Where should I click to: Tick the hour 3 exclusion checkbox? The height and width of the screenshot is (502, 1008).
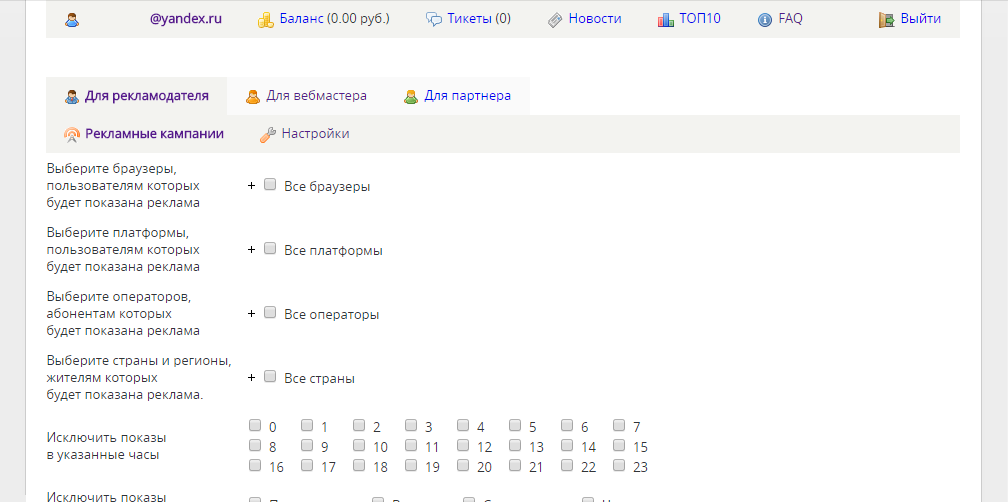coord(411,425)
